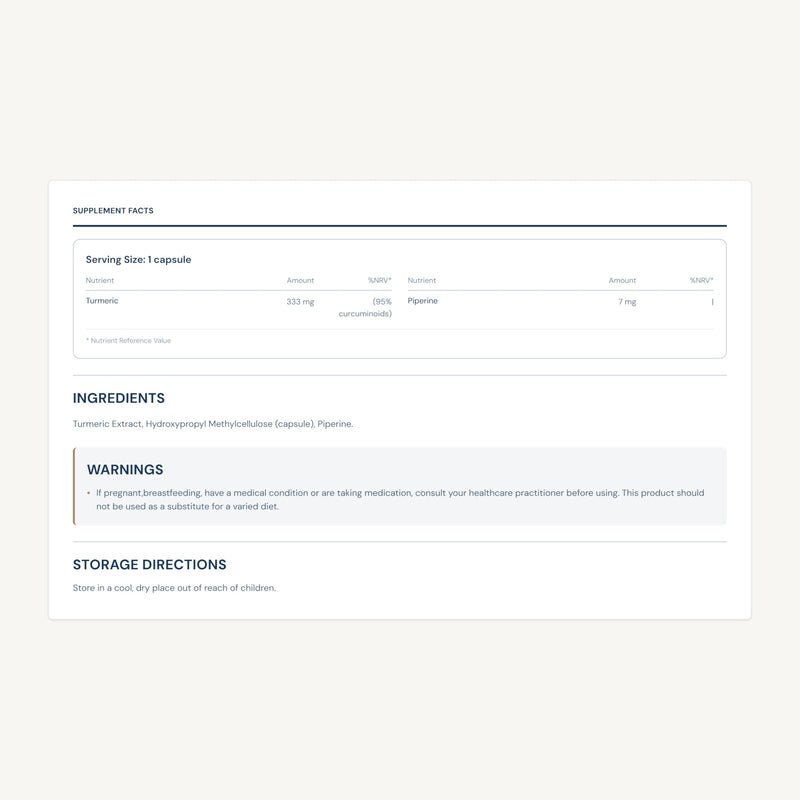Viewport: 800px width, 800px height.
Task: Click the left %NRV* column header
Action: point(380,281)
